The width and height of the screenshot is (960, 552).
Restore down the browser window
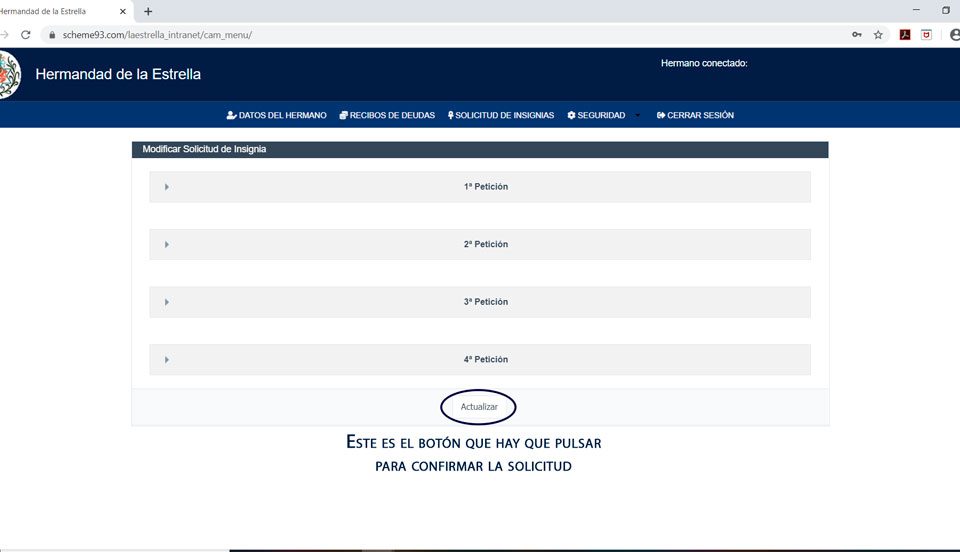point(945,10)
